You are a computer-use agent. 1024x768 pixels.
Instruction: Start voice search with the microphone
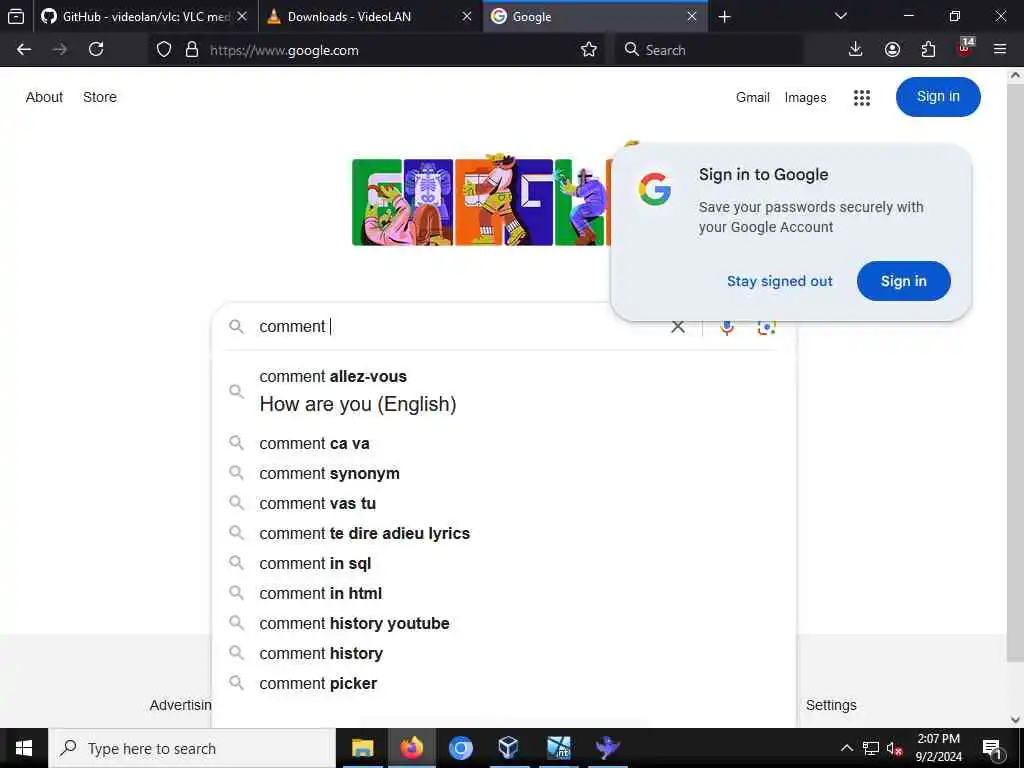(726, 327)
